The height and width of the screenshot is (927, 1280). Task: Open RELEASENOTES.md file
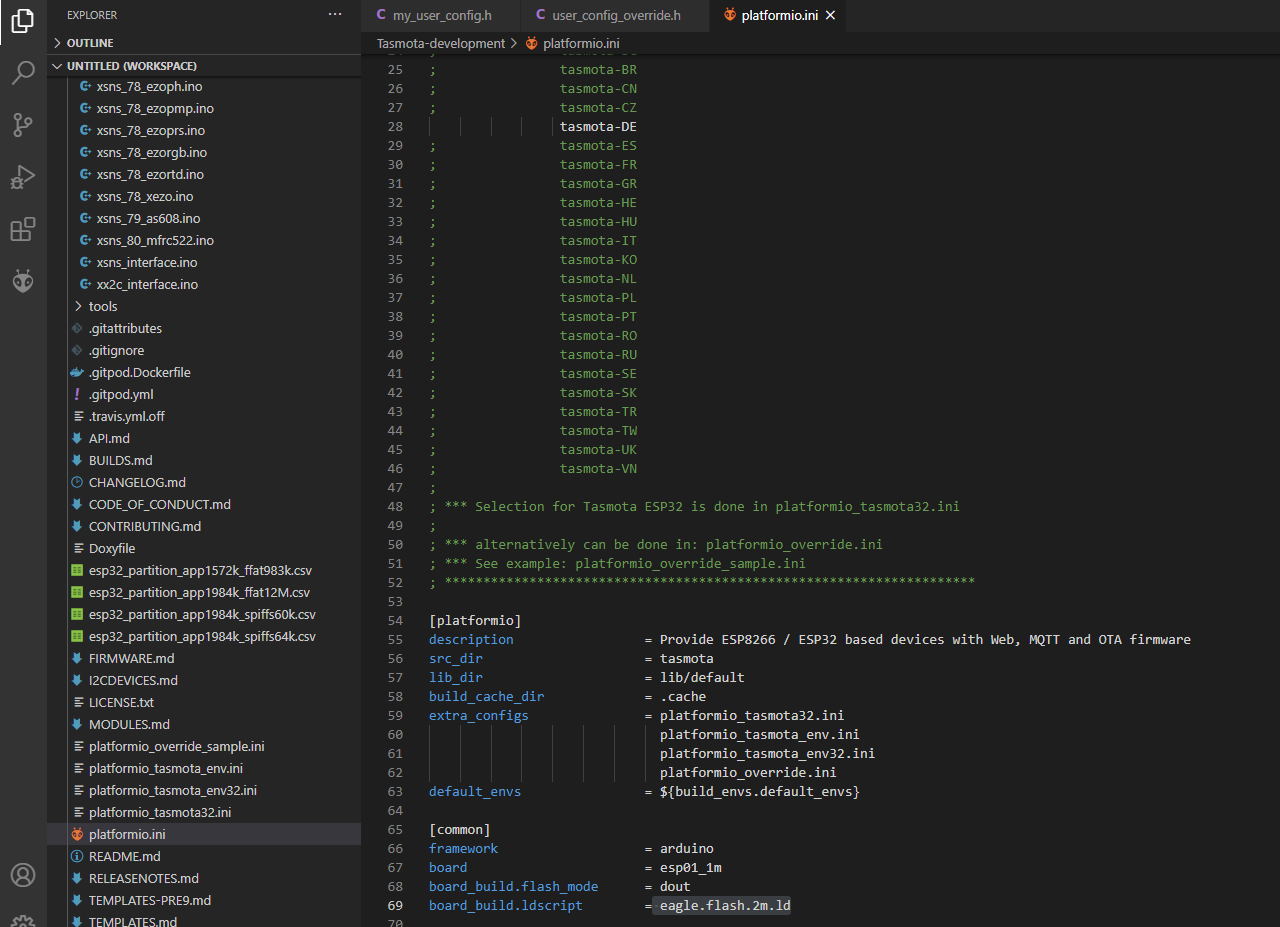pos(144,878)
